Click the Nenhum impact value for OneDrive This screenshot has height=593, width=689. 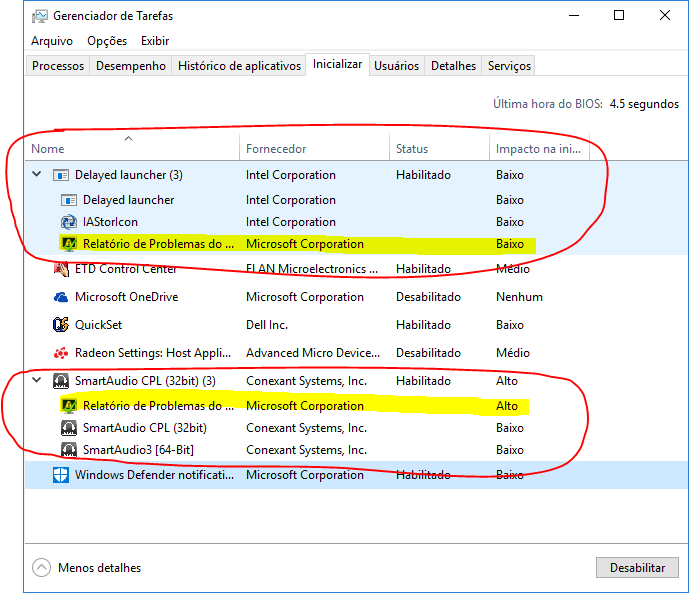tap(519, 297)
